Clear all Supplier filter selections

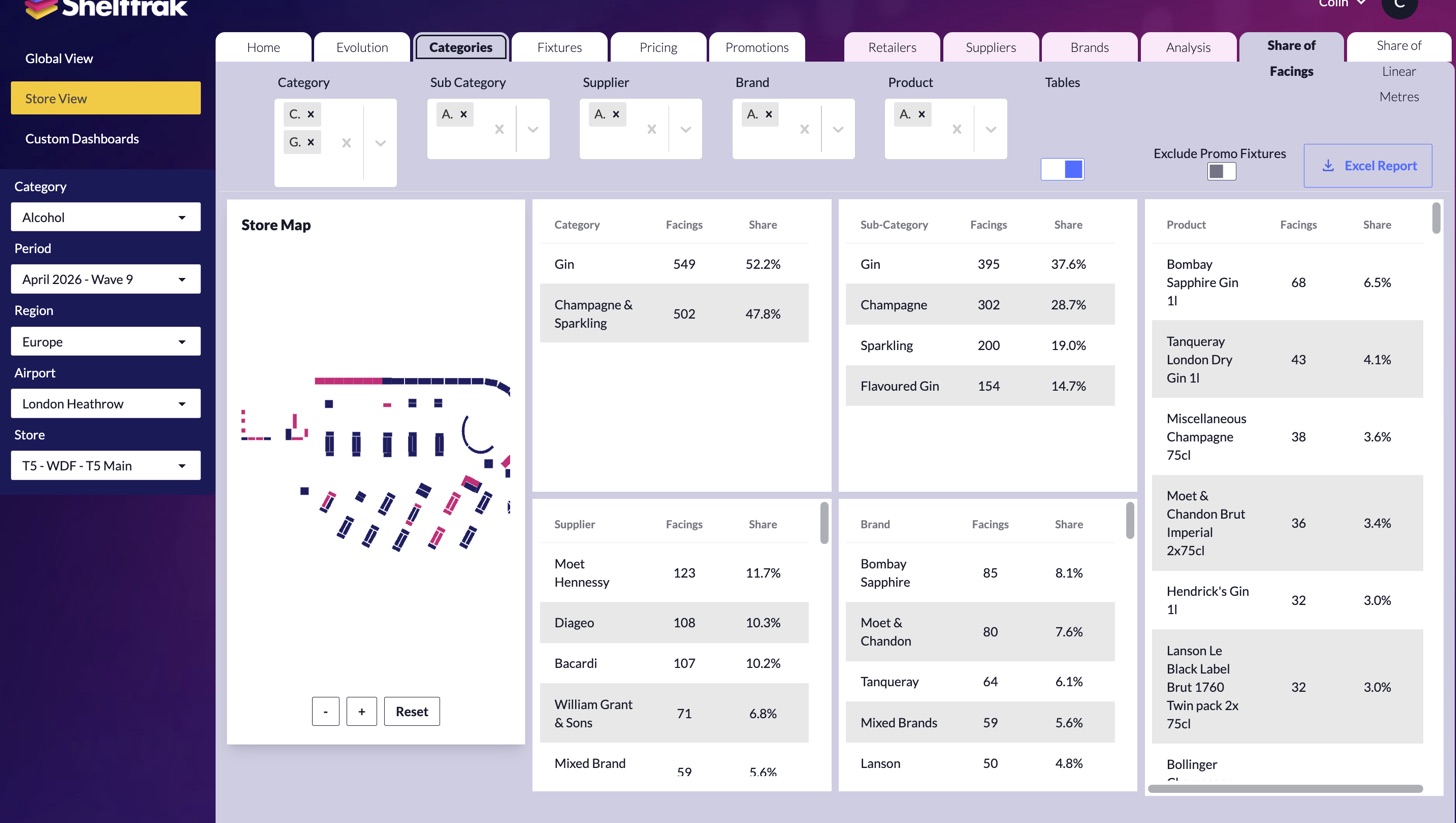click(x=651, y=129)
